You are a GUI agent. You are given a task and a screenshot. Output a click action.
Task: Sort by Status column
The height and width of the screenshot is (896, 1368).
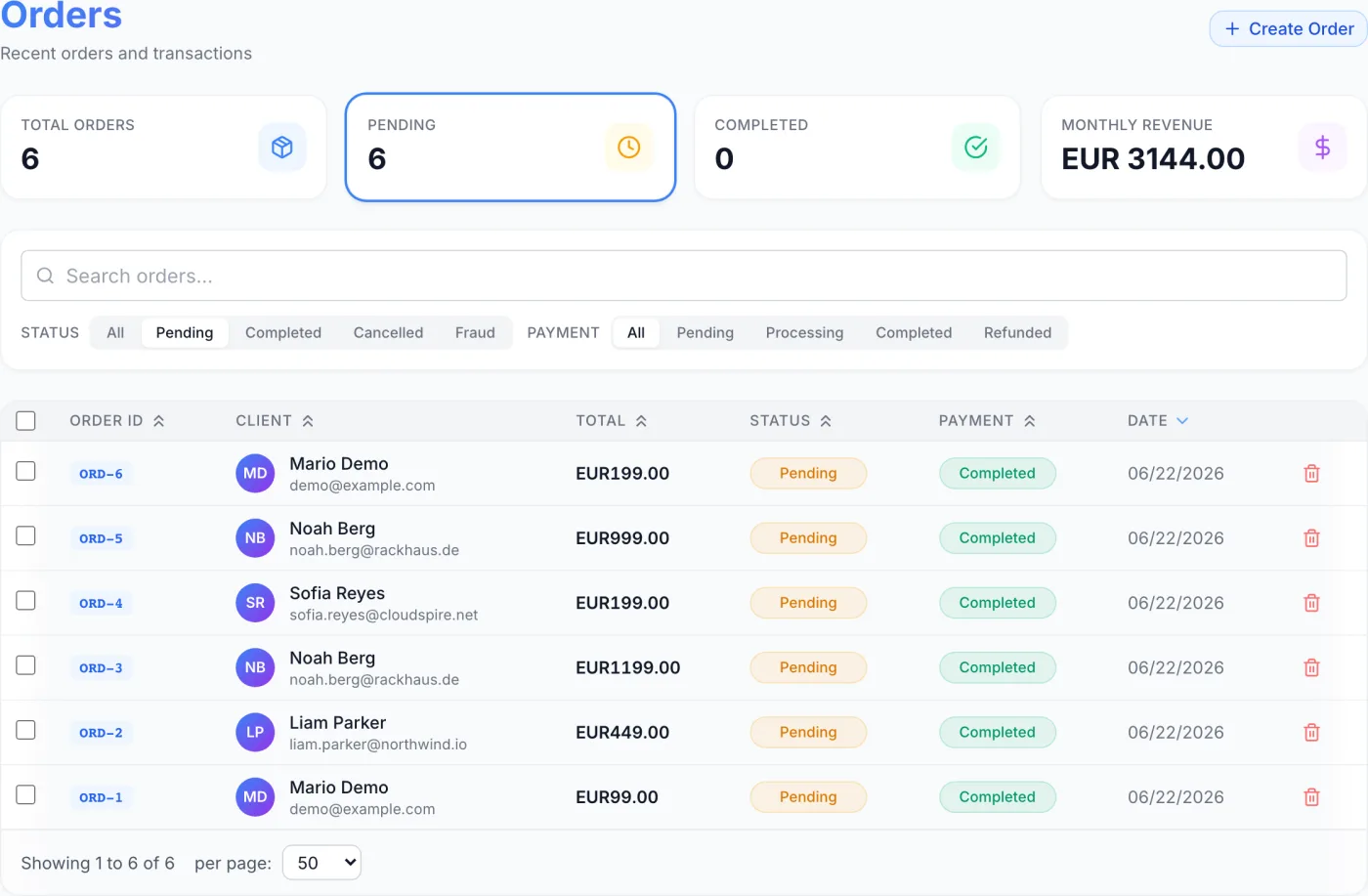click(791, 421)
